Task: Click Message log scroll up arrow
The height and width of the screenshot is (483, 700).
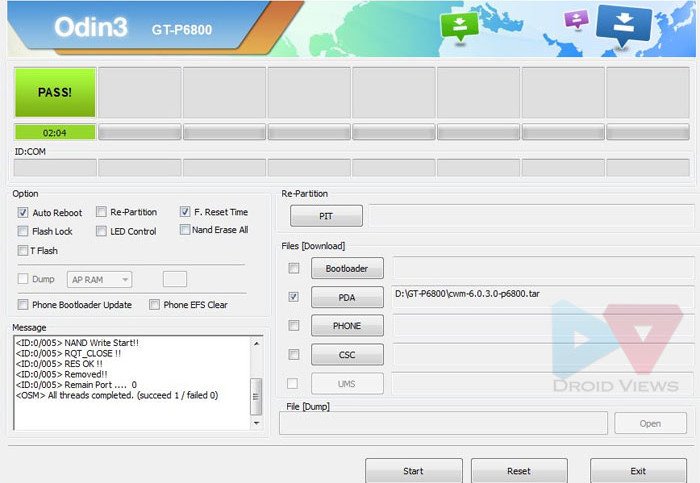Action: coord(256,343)
